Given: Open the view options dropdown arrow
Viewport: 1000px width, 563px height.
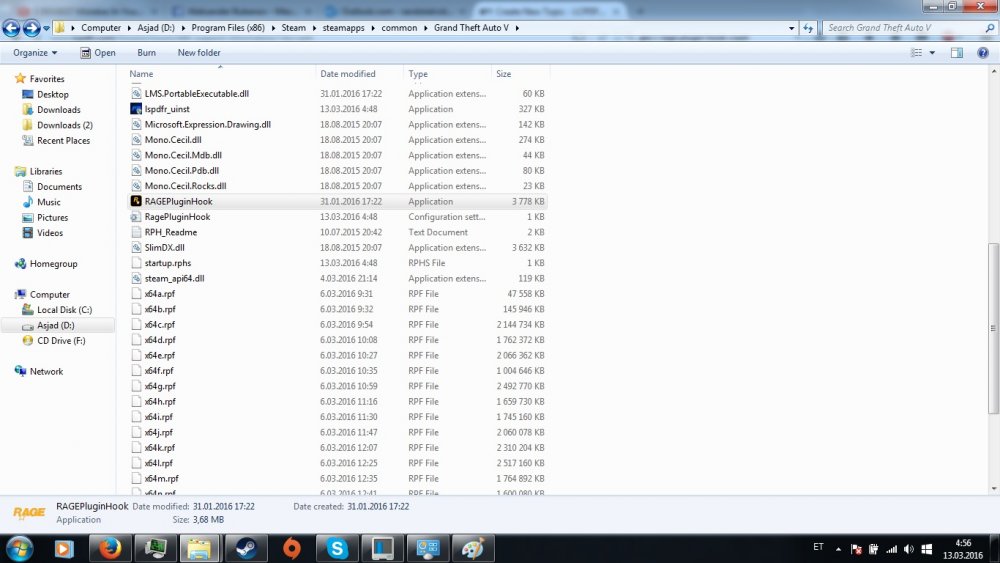Looking at the screenshot, I should [932, 53].
